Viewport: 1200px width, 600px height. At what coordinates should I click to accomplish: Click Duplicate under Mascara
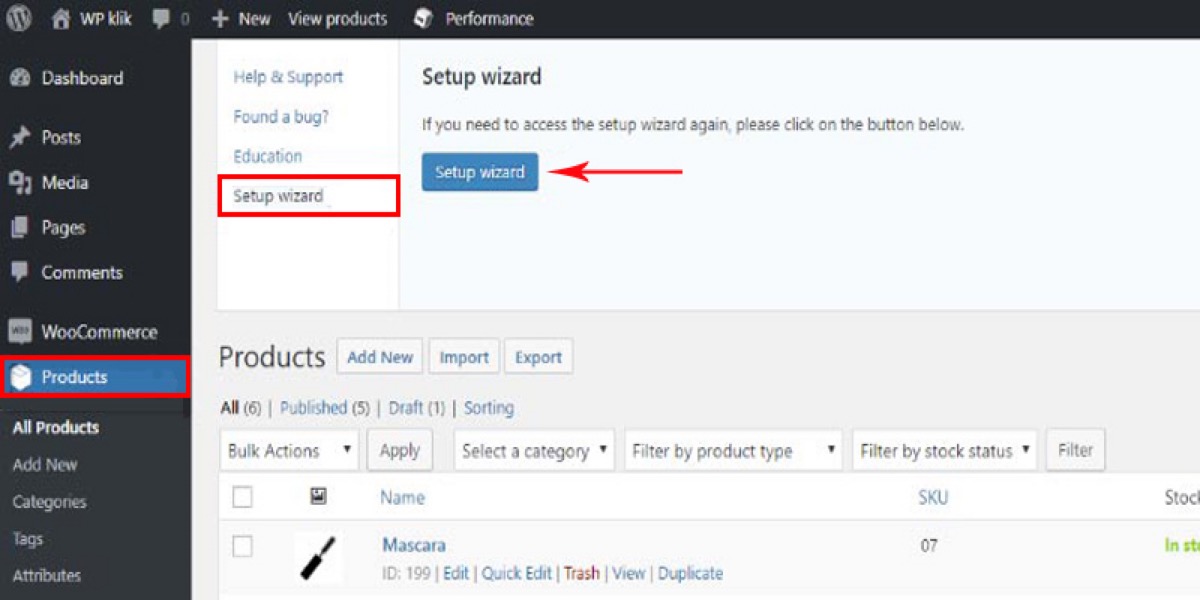[690, 573]
